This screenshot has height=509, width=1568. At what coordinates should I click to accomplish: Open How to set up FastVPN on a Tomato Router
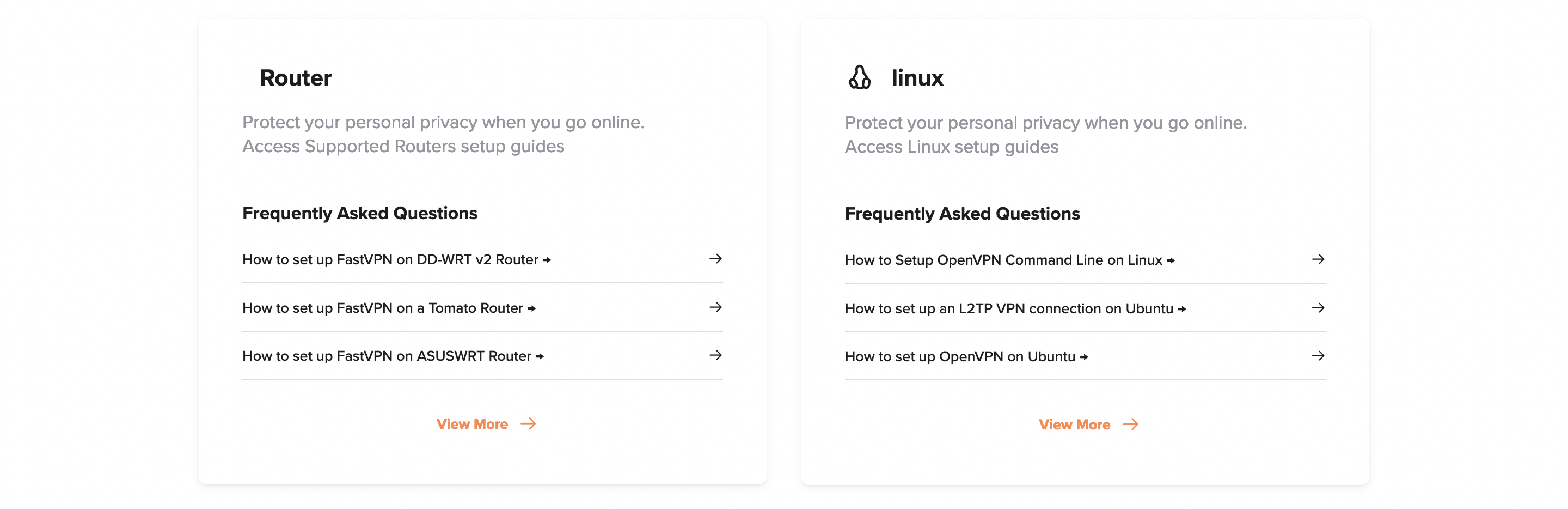[389, 308]
